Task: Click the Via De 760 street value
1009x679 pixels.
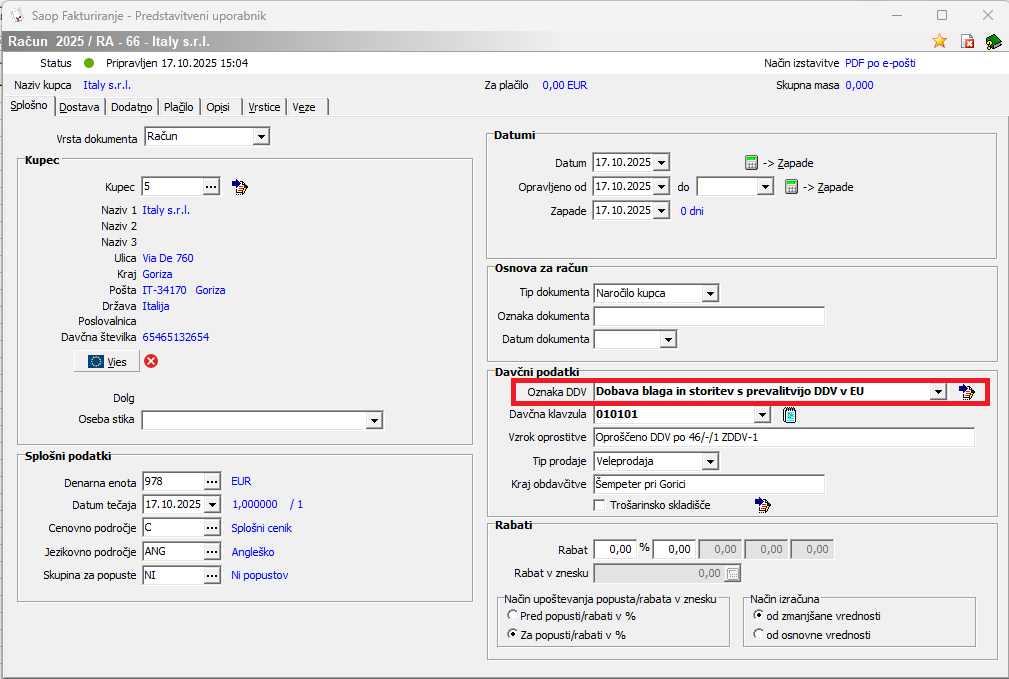Action: [x=168, y=258]
